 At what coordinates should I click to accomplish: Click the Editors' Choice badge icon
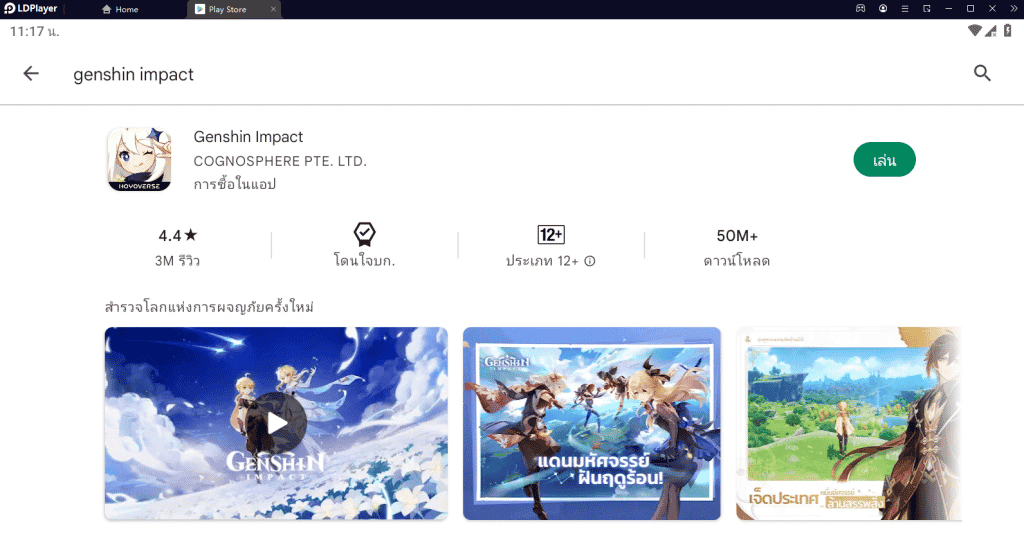click(x=364, y=234)
